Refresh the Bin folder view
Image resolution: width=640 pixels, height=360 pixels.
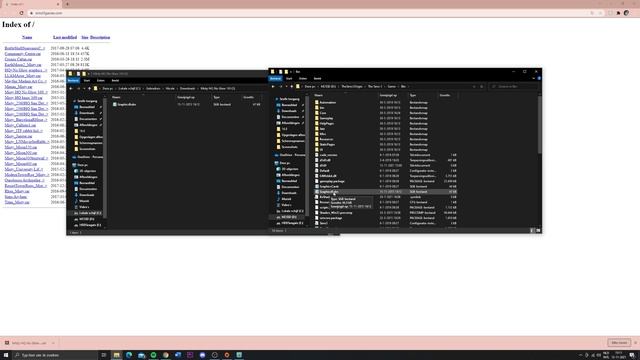pos(482,87)
